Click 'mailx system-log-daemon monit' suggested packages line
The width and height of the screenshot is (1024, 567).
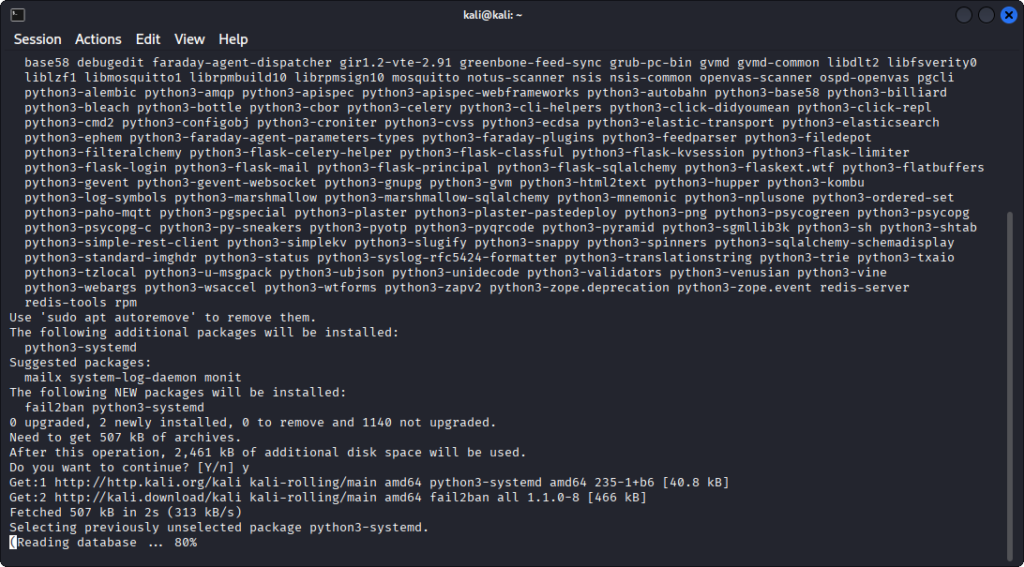(136, 377)
